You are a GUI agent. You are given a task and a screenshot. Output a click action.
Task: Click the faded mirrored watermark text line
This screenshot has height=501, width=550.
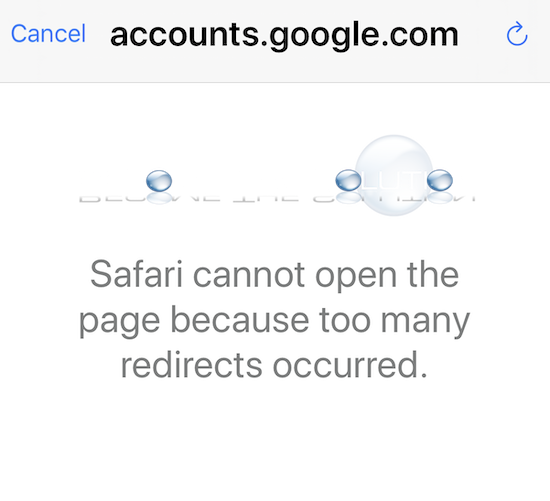point(277,198)
